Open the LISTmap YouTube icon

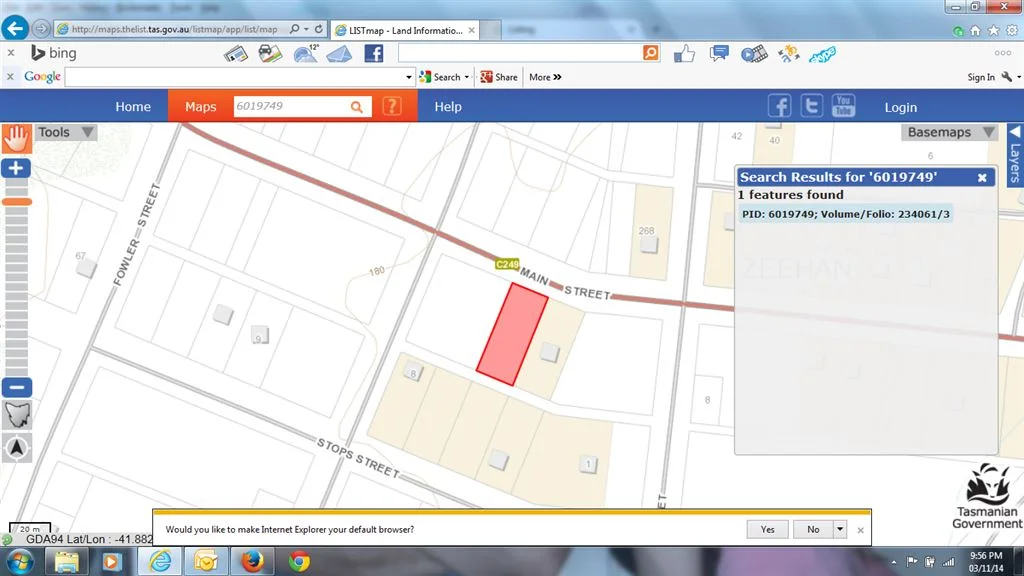[x=843, y=105]
